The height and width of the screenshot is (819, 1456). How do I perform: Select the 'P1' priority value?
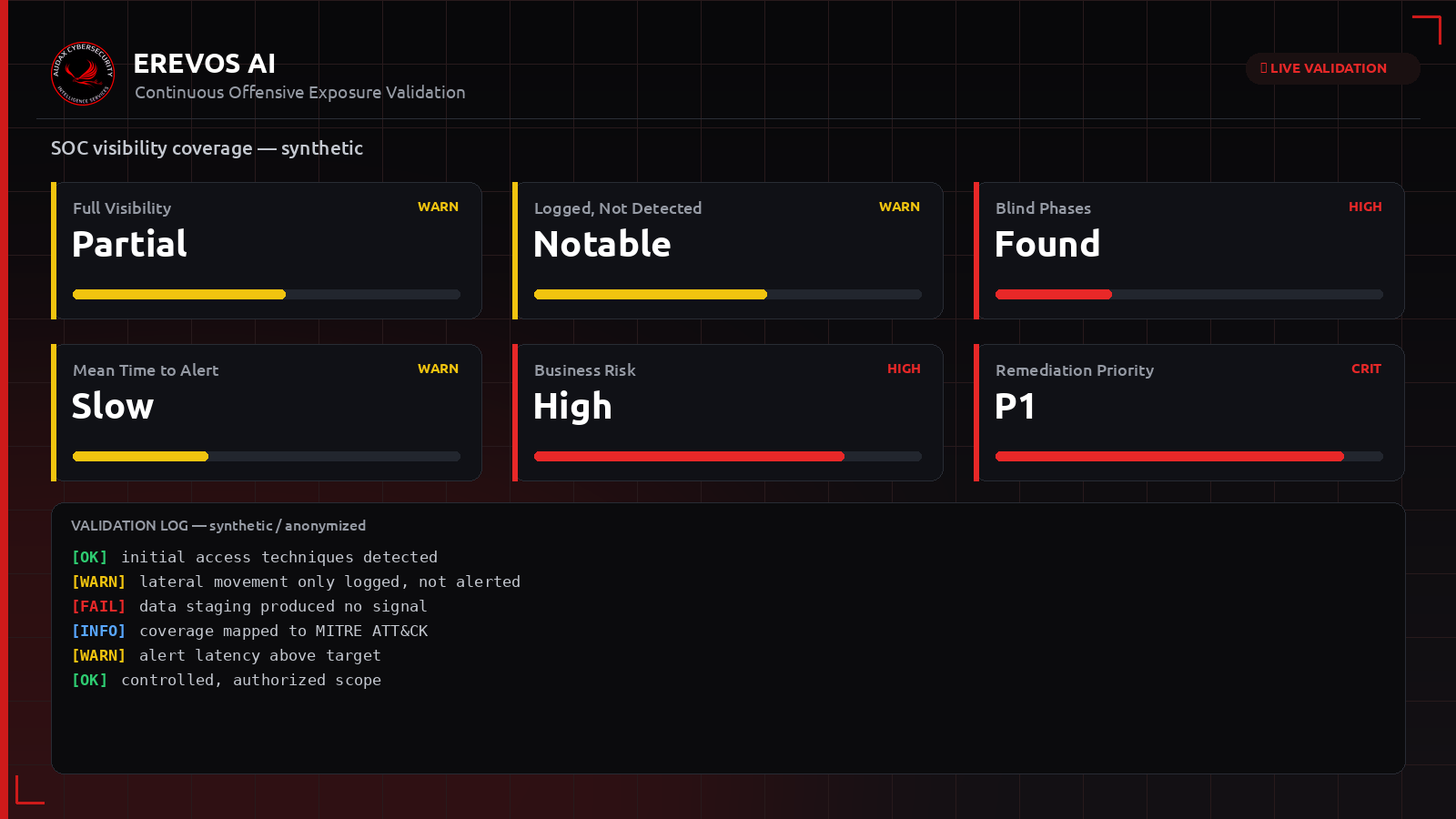coord(1015,406)
